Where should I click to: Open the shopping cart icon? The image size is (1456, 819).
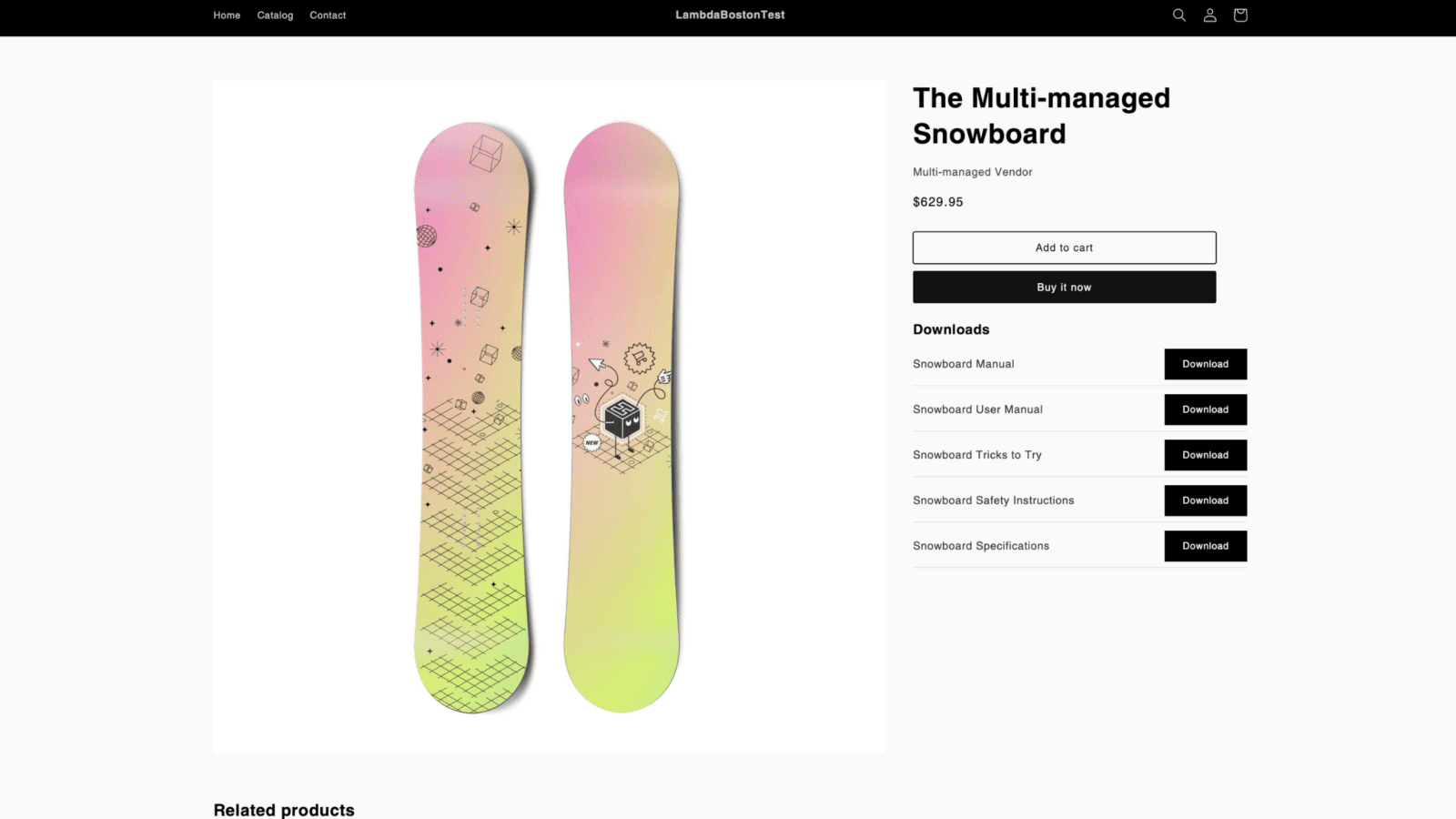click(x=1240, y=15)
